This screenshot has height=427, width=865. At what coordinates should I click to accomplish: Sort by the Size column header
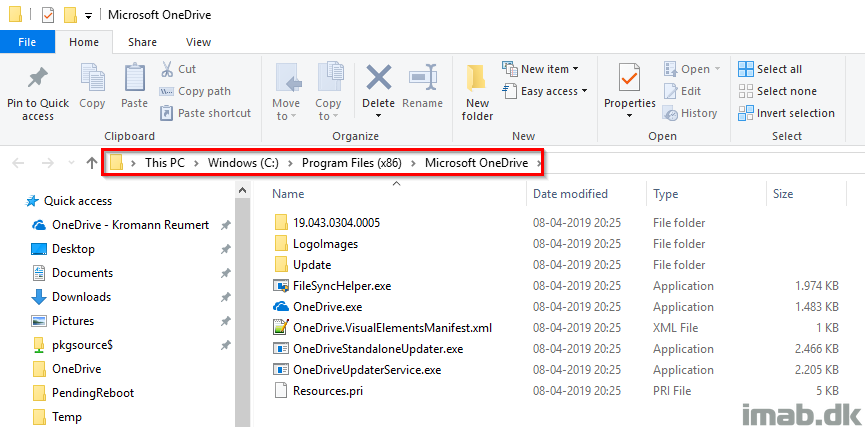click(x=783, y=194)
